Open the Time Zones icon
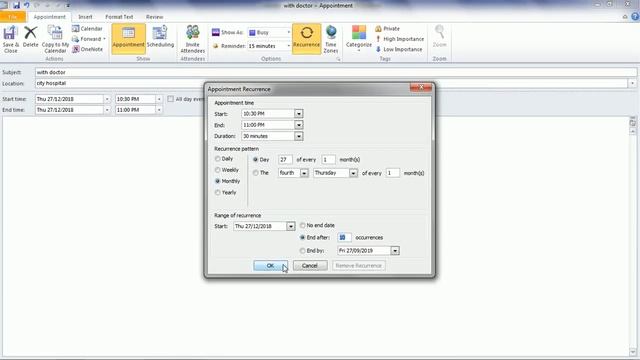Screen dimensions: 640x360 coord(331,39)
